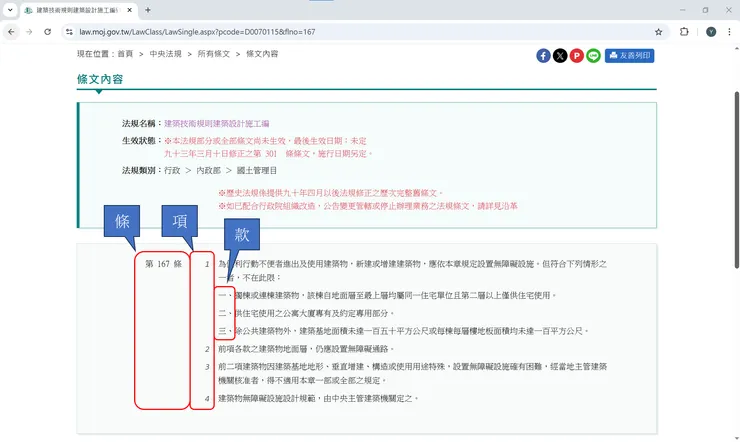Close the current browser tab
This screenshot has height=442, width=740.
pos(129,10)
